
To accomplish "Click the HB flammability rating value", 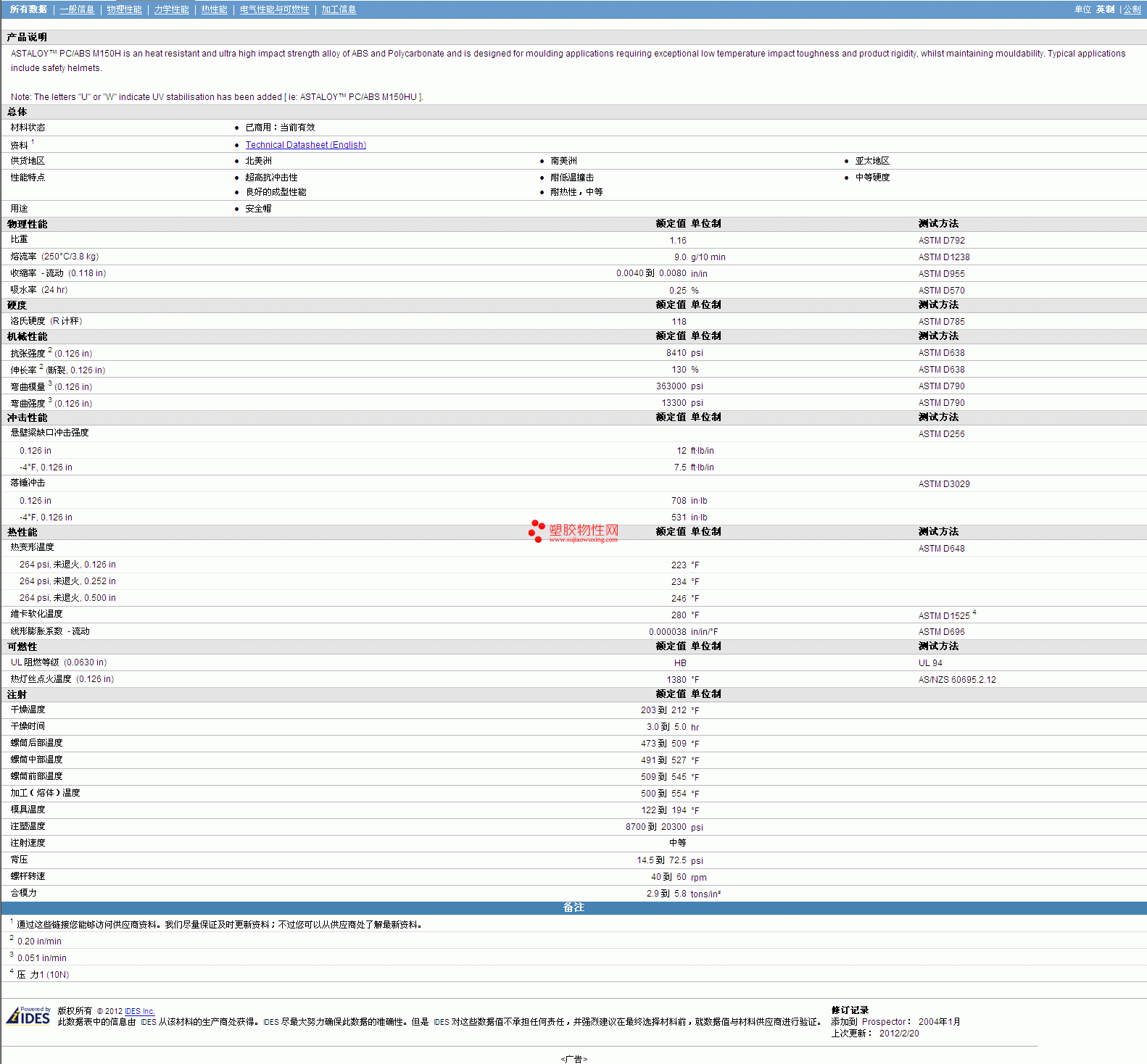I will 680,663.
